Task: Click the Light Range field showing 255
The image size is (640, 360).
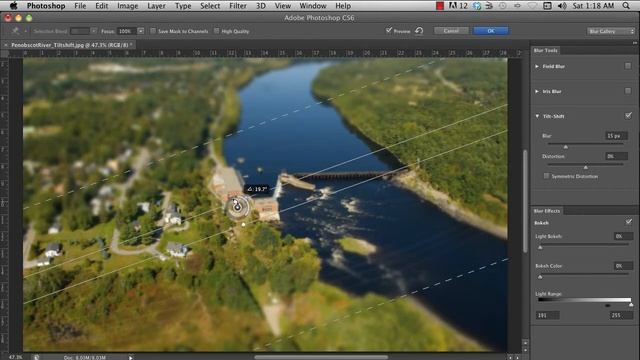Action: (621, 315)
